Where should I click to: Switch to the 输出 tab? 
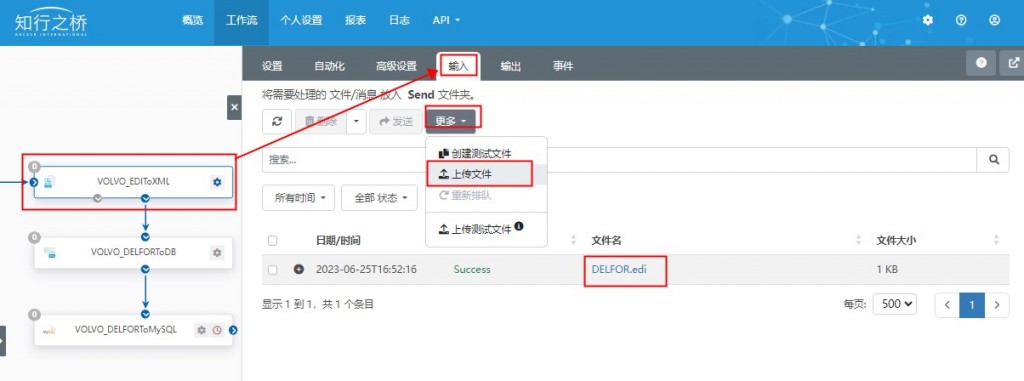coord(511,66)
